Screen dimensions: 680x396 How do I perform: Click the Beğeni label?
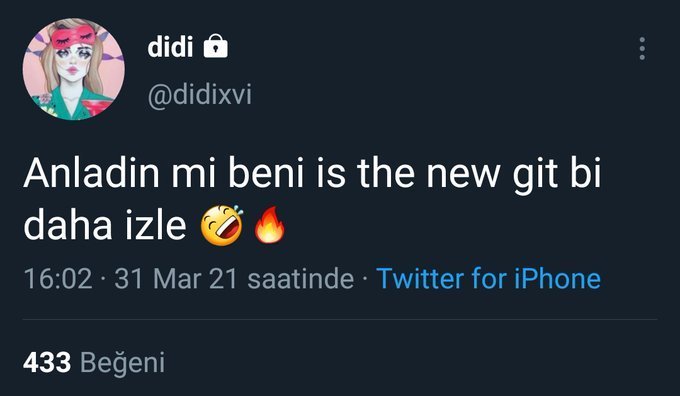click(123, 363)
